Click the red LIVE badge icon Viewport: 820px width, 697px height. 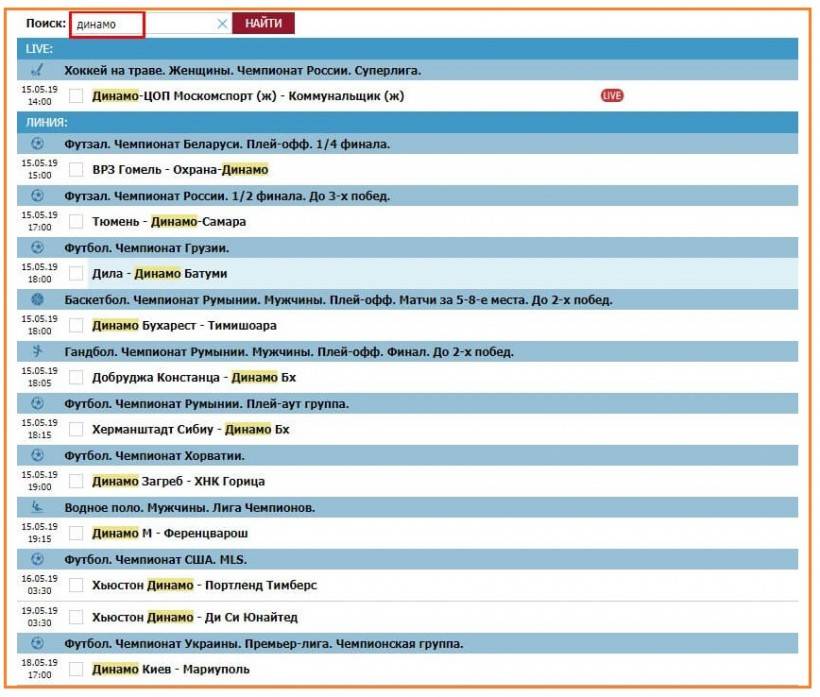[612, 96]
